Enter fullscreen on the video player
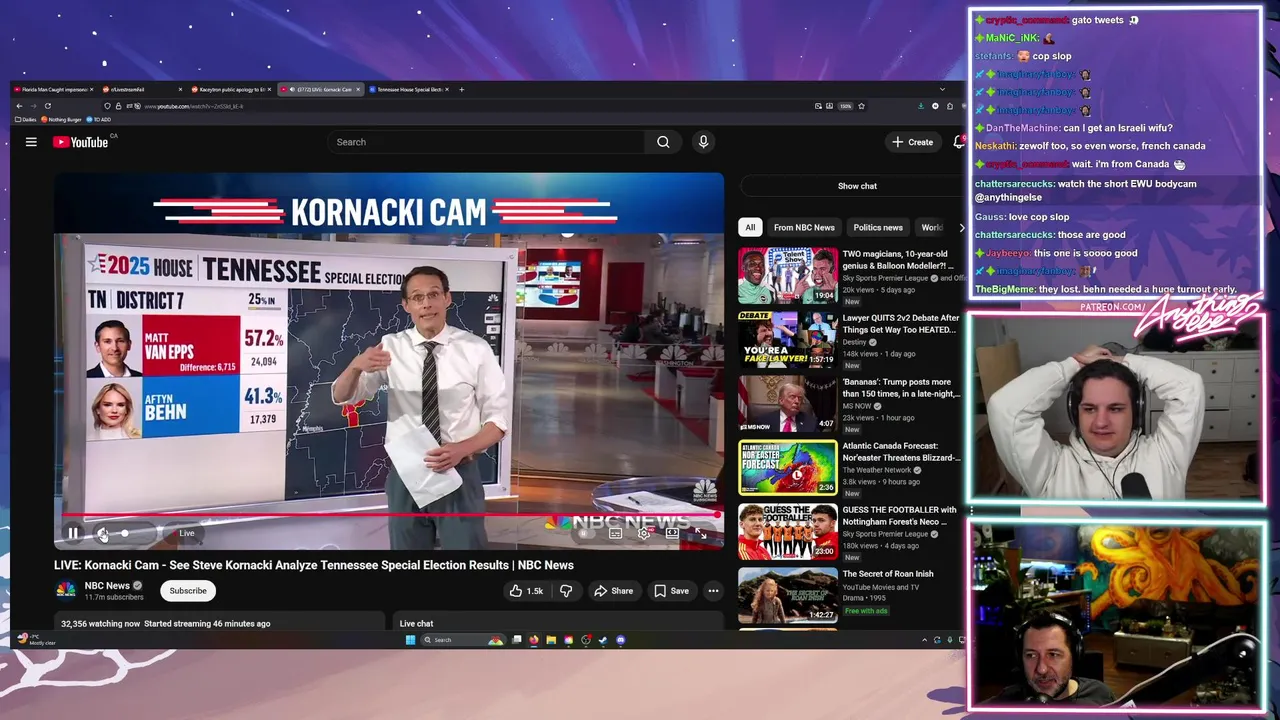1280x720 pixels. [701, 533]
